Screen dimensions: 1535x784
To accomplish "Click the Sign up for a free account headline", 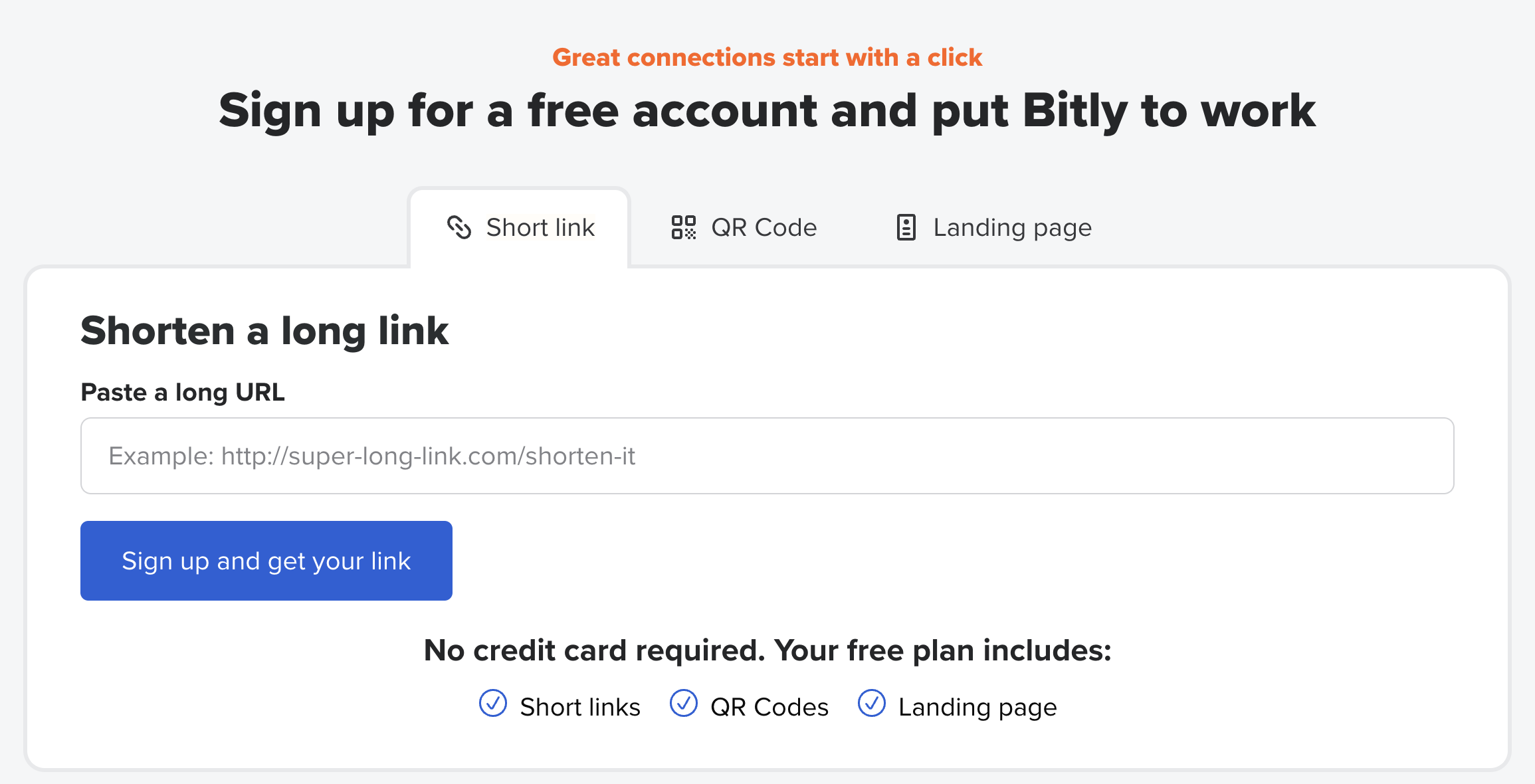I will tap(767, 110).
